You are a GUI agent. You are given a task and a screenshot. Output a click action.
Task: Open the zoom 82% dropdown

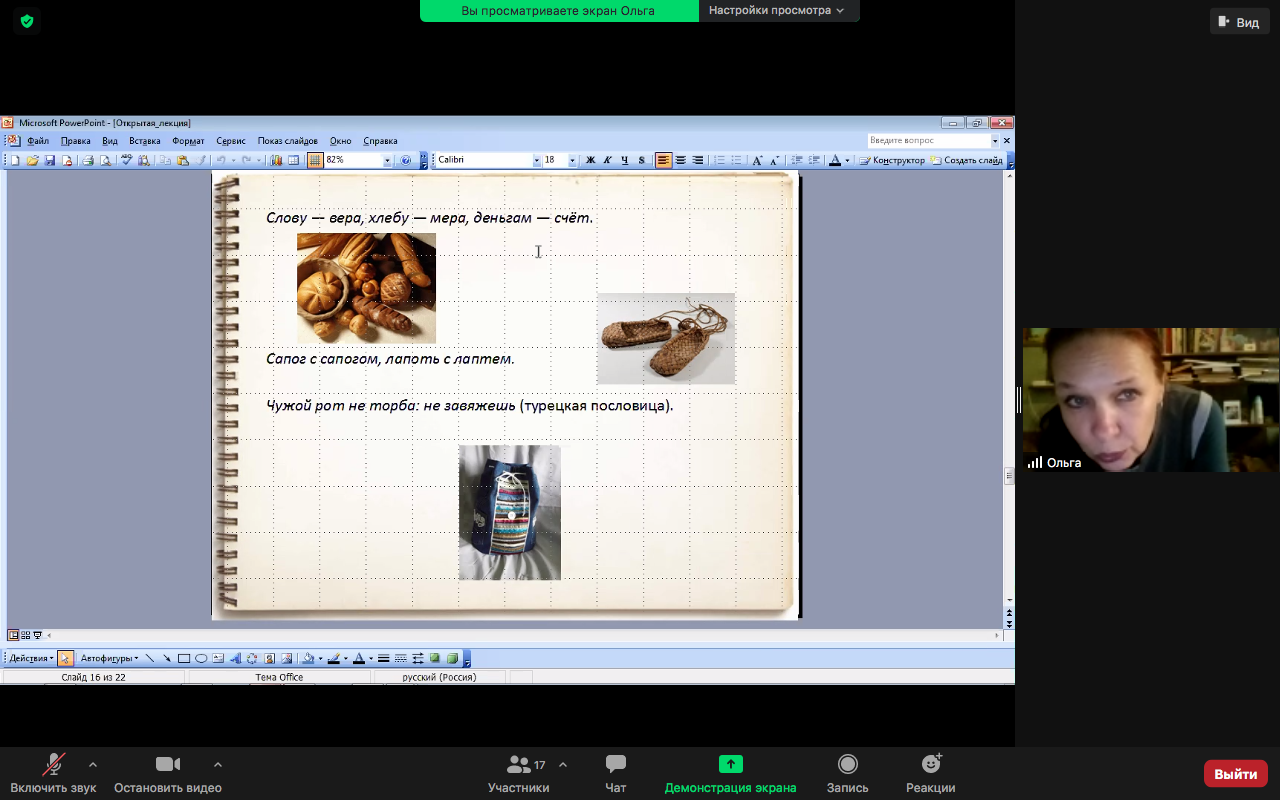pyautogui.click(x=387, y=160)
